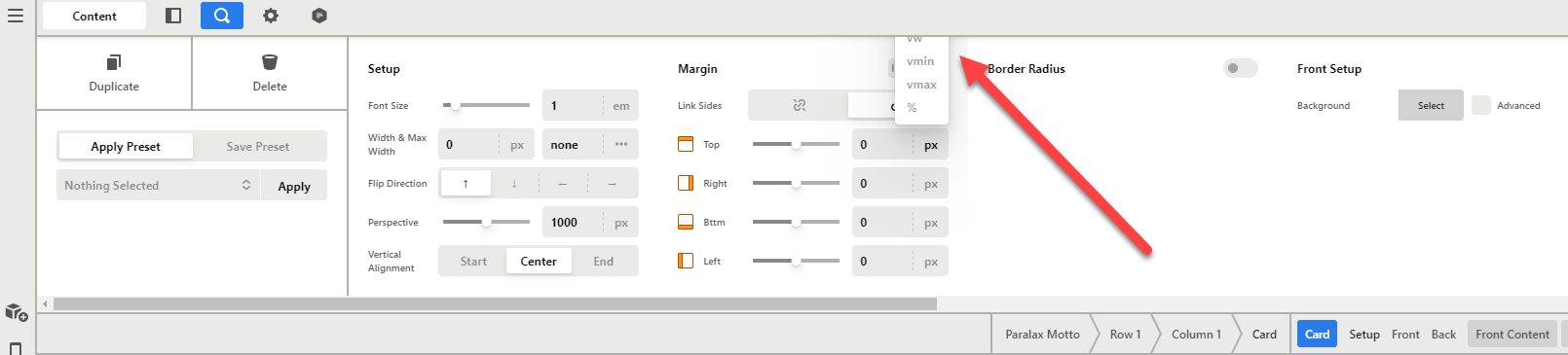
Task: Open the em unit selector for Font Size
Action: [621, 106]
